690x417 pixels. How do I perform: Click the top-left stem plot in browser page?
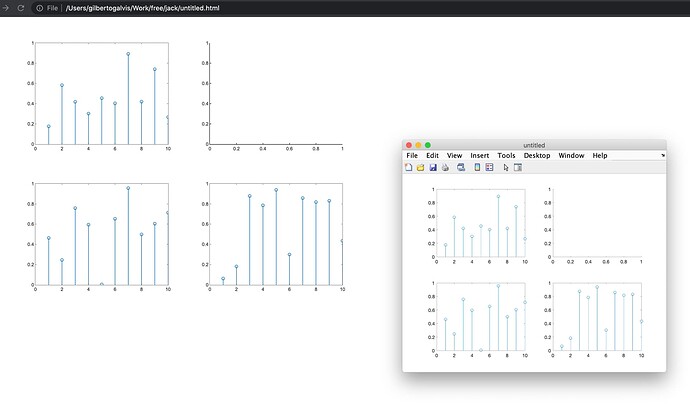coord(102,93)
